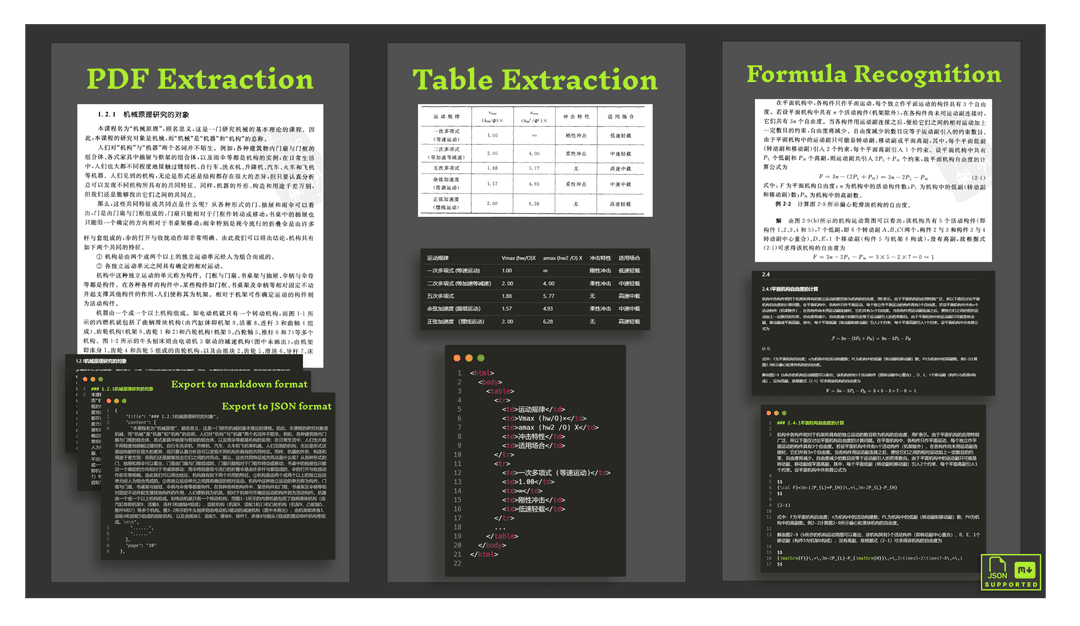Screen dimensions: 1080x626
Task: Click the "Export to JSON format" label
Action: [276, 406]
